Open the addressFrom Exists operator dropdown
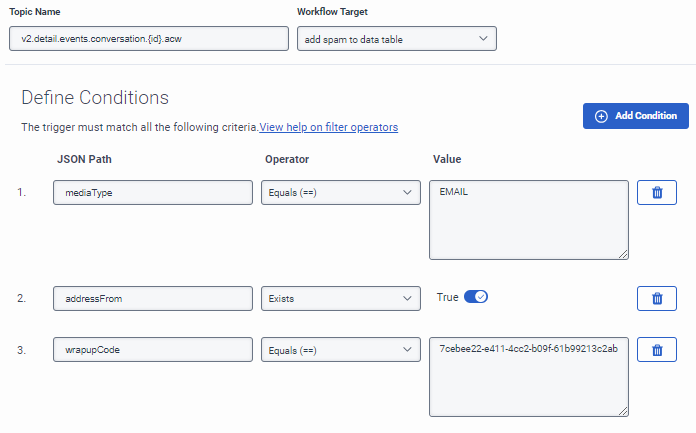Screen dimensions: 696x433 click(x=340, y=298)
